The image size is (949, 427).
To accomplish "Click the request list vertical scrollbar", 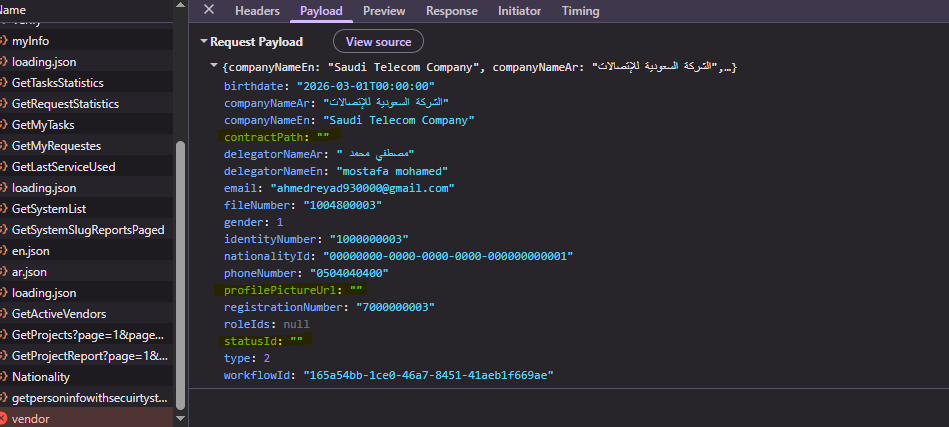I will click(x=180, y=270).
